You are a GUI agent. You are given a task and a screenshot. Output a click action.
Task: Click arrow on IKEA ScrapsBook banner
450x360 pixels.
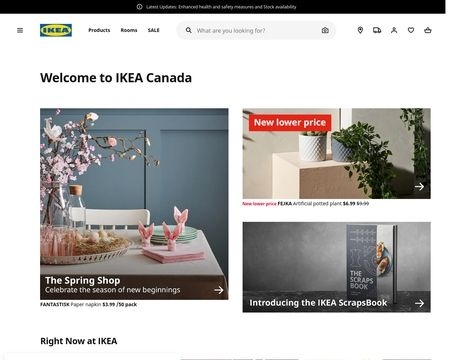pyautogui.click(x=419, y=303)
